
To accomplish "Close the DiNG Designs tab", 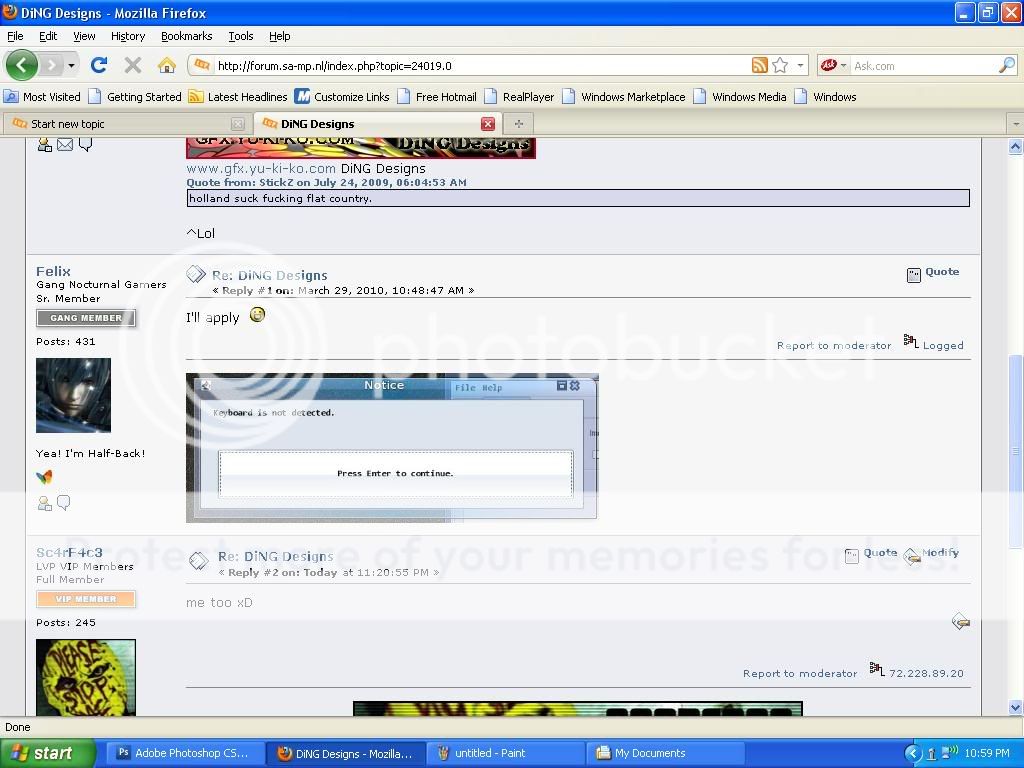I will click(488, 124).
